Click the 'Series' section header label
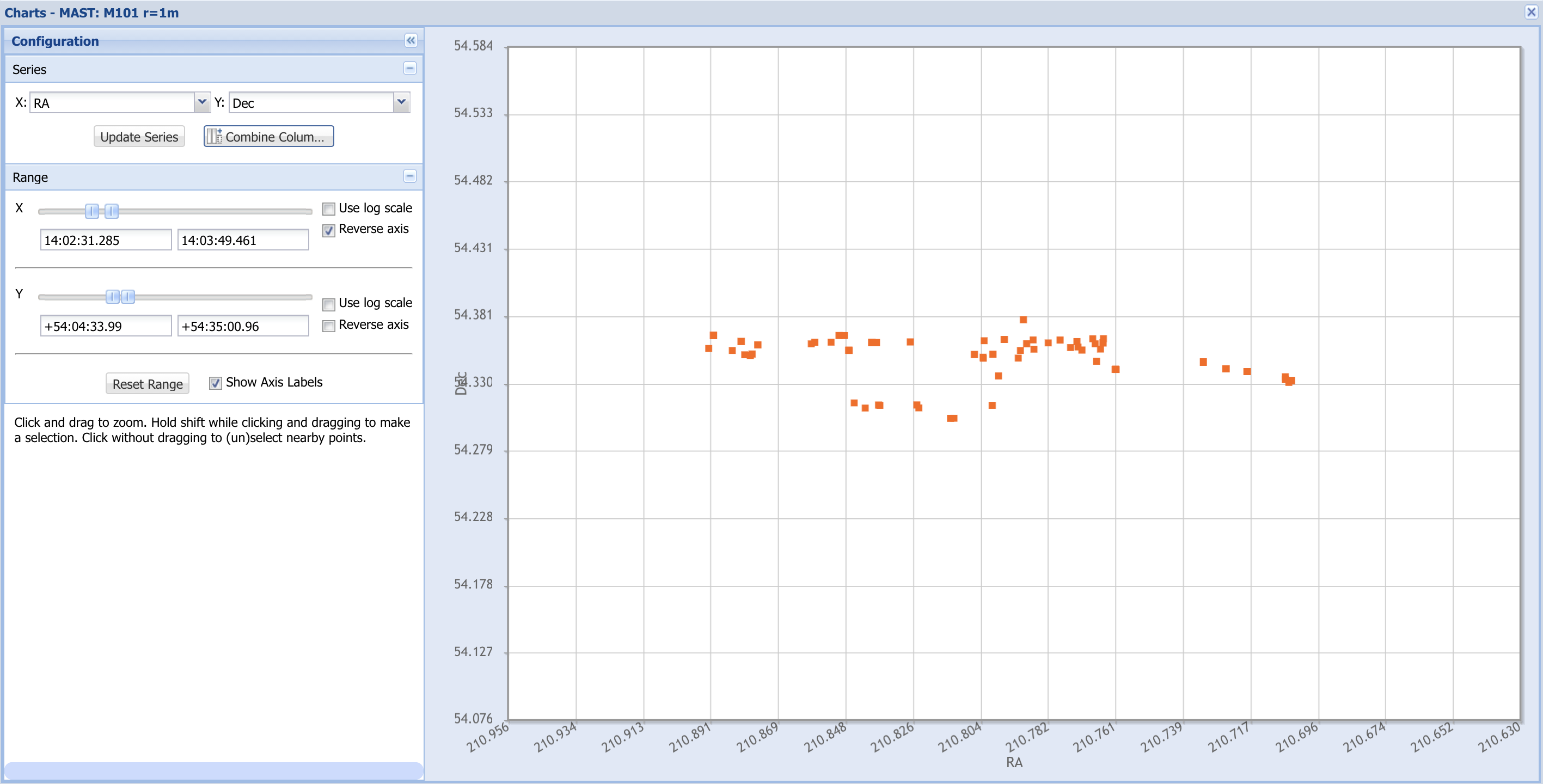 point(29,70)
